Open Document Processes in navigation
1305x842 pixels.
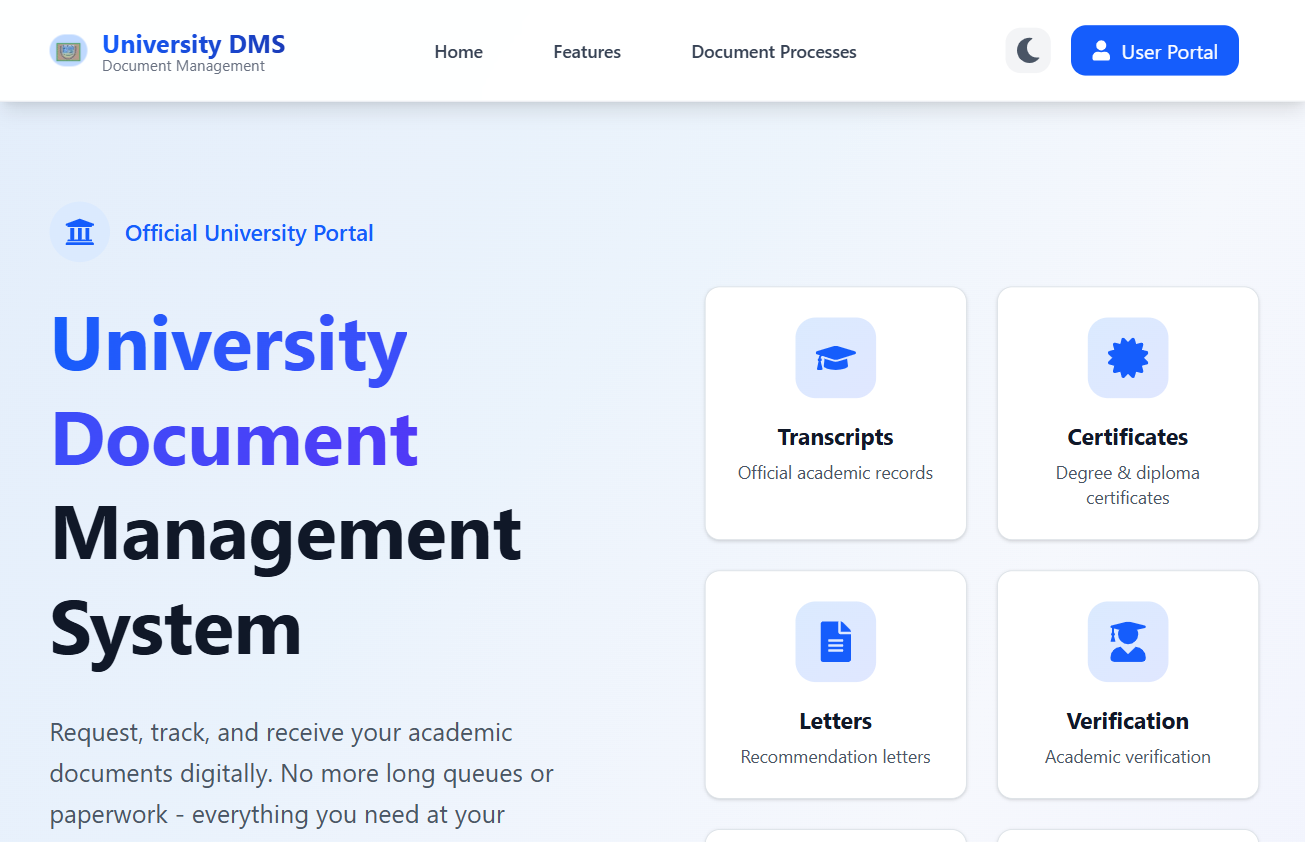774,52
